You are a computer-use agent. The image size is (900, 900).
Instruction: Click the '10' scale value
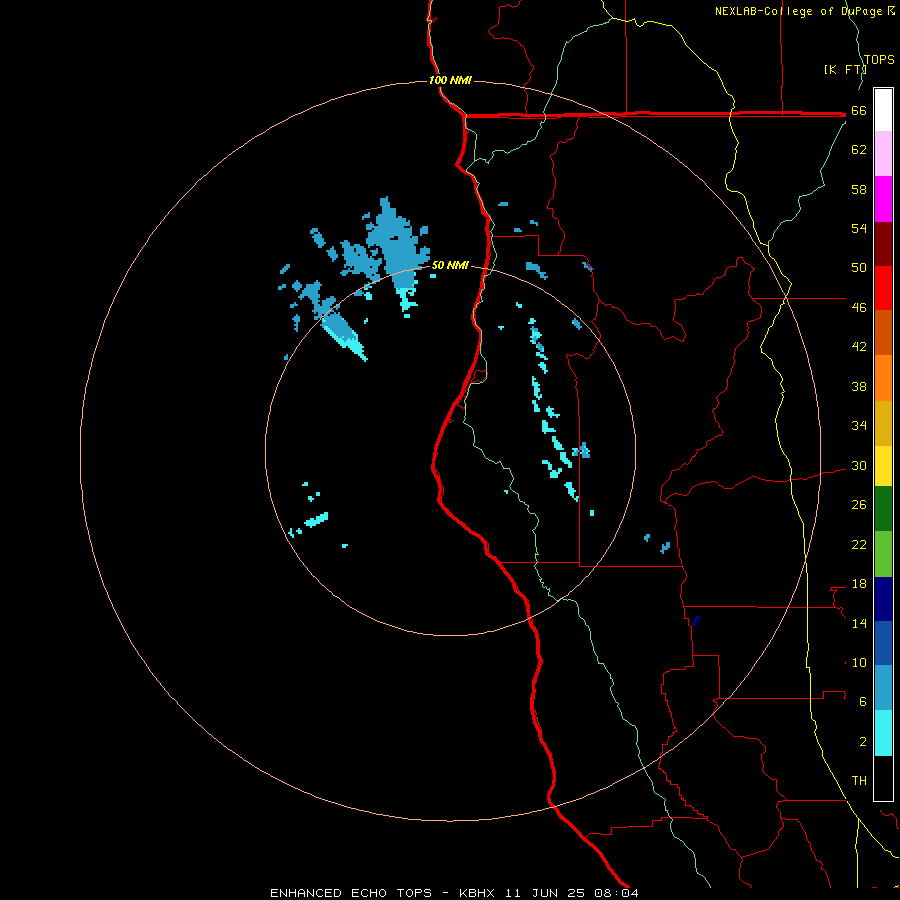click(x=859, y=663)
